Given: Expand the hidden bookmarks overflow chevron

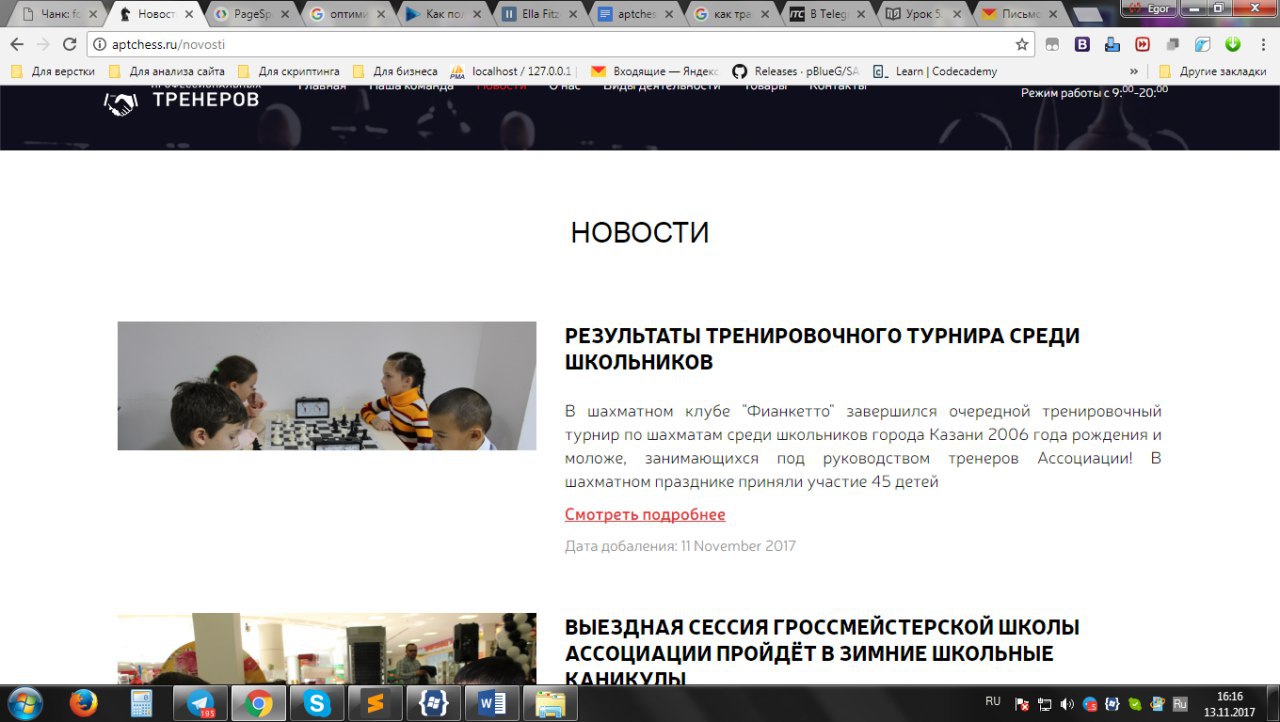Looking at the screenshot, I should pyautogui.click(x=1134, y=72).
